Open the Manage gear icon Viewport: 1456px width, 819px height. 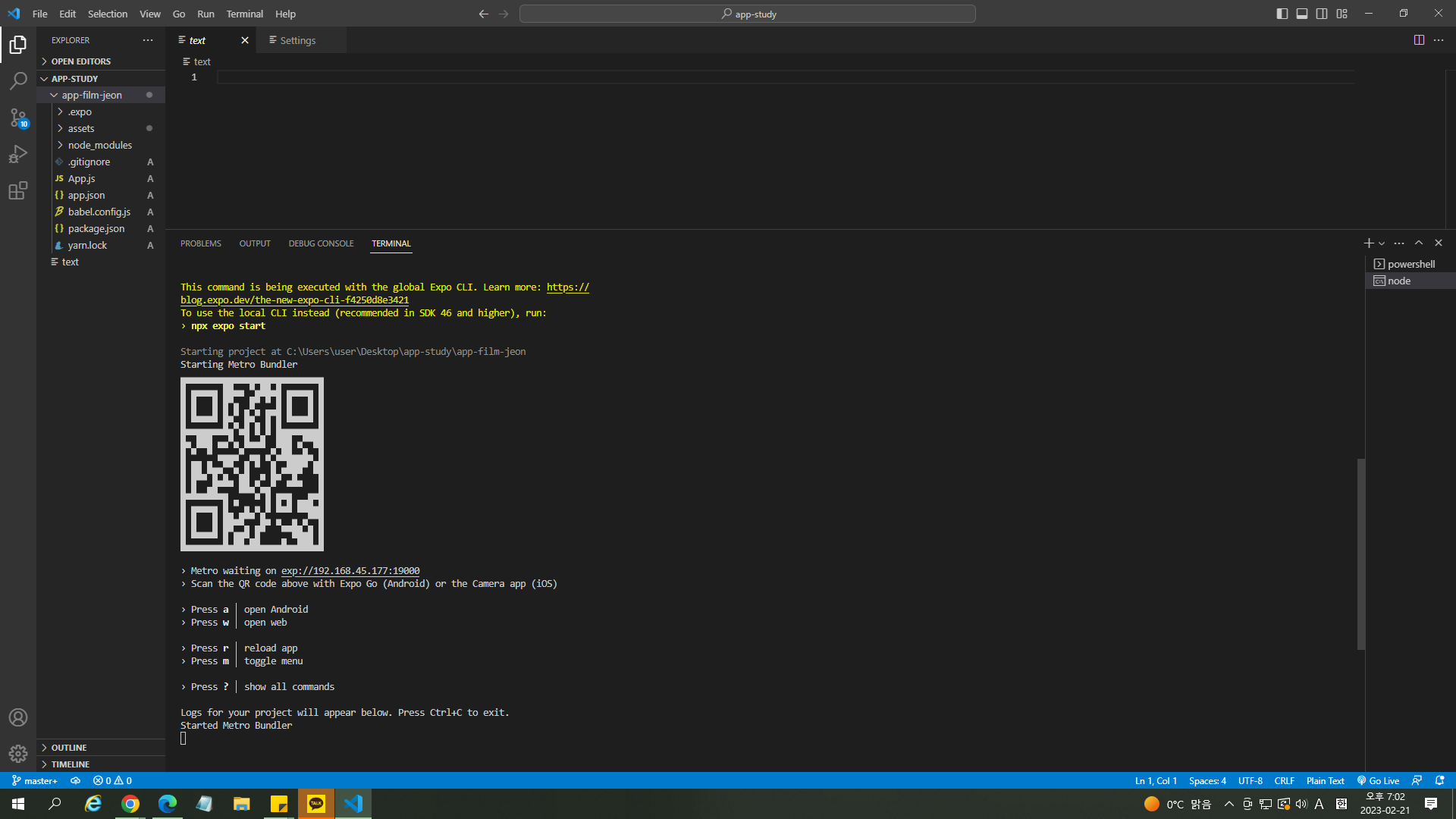tap(18, 753)
